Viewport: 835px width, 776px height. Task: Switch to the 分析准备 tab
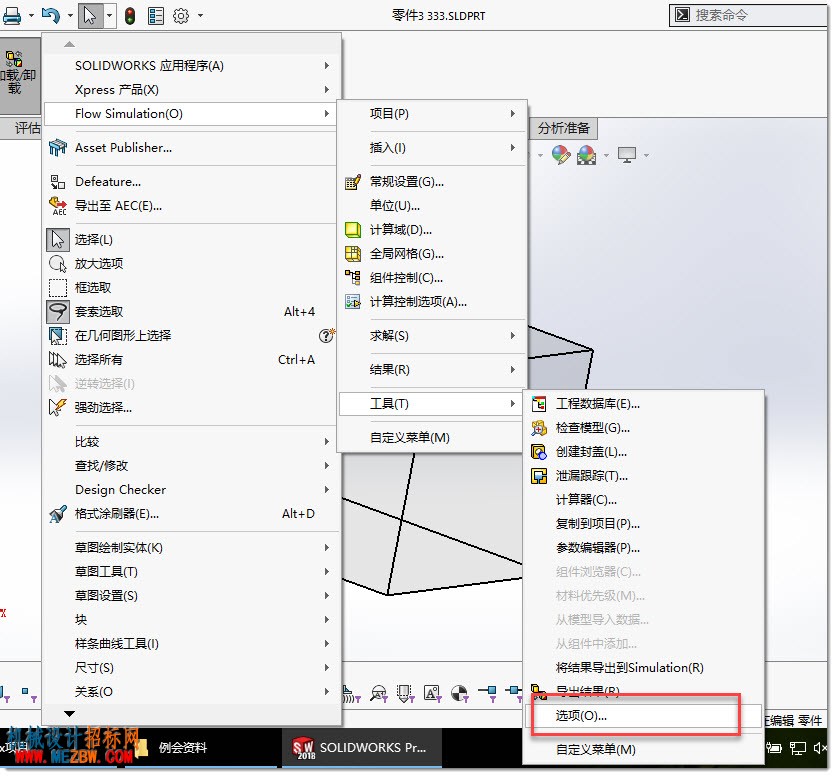click(564, 128)
